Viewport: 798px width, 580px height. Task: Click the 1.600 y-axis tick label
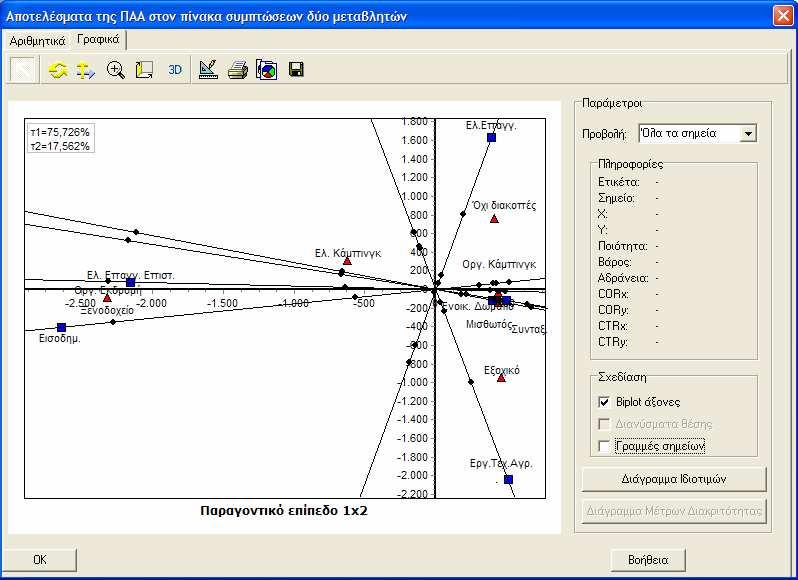pyautogui.click(x=415, y=140)
